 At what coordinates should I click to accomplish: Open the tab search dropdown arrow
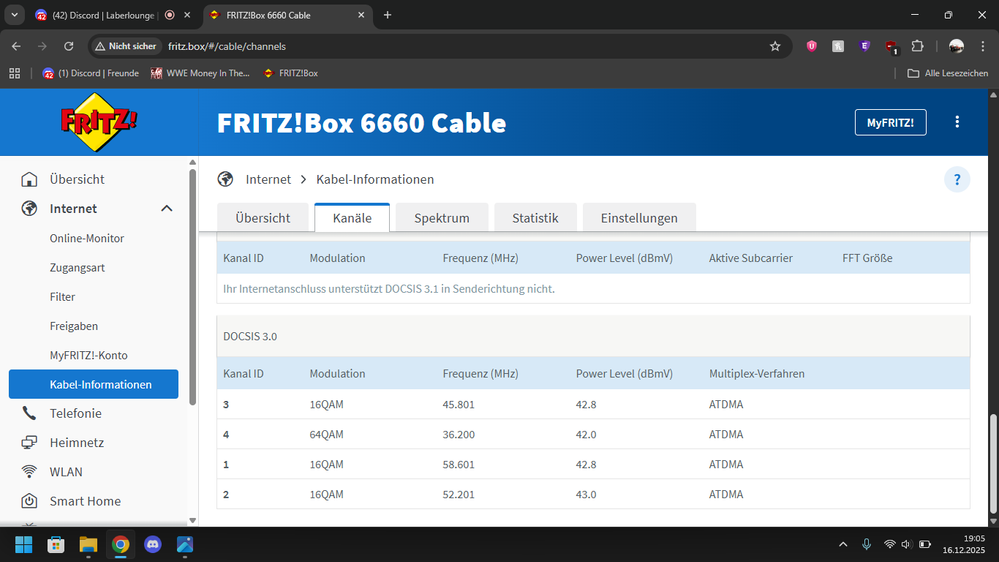pyautogui.click(x=14, y=15)
